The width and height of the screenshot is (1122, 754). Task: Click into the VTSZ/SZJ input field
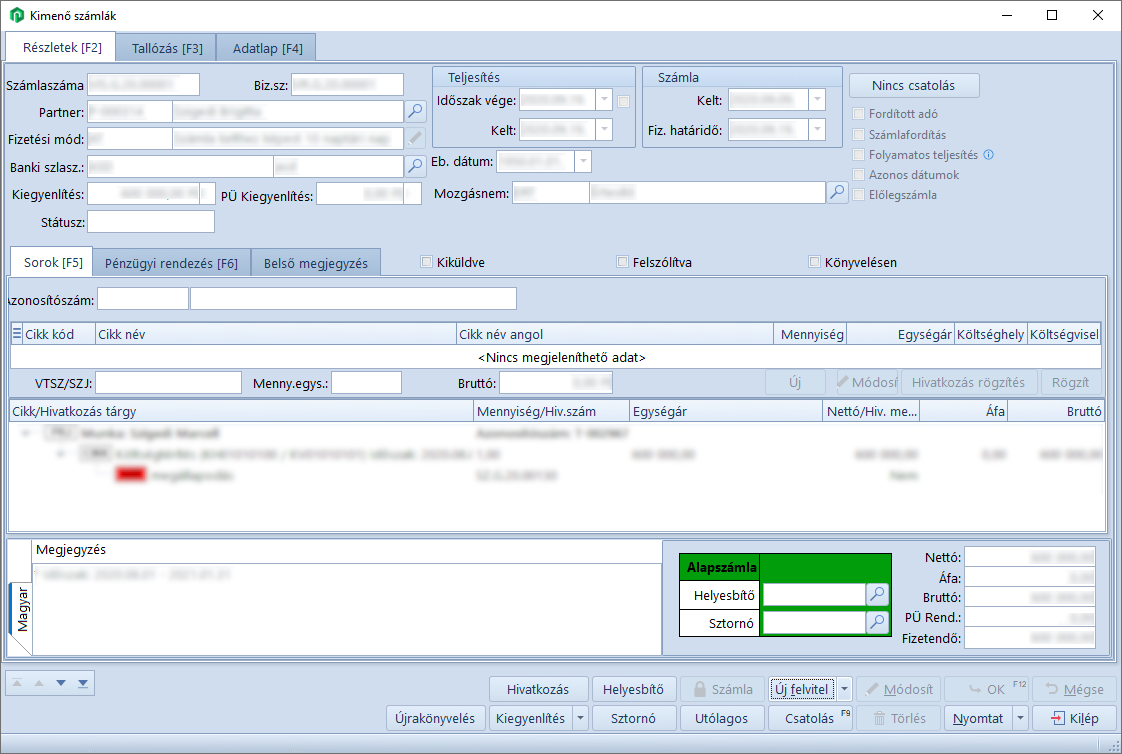[x=168, y=382]
